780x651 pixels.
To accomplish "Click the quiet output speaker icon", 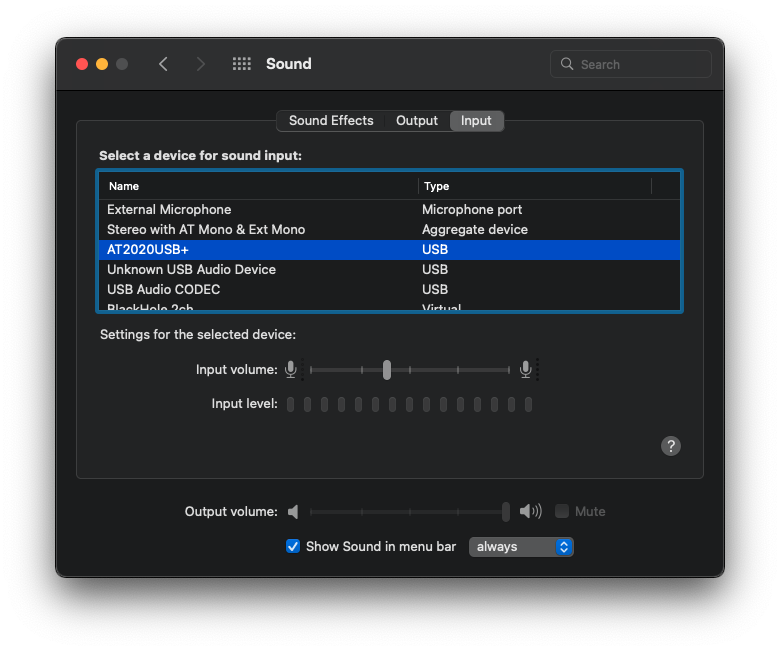I will (293, 512).
